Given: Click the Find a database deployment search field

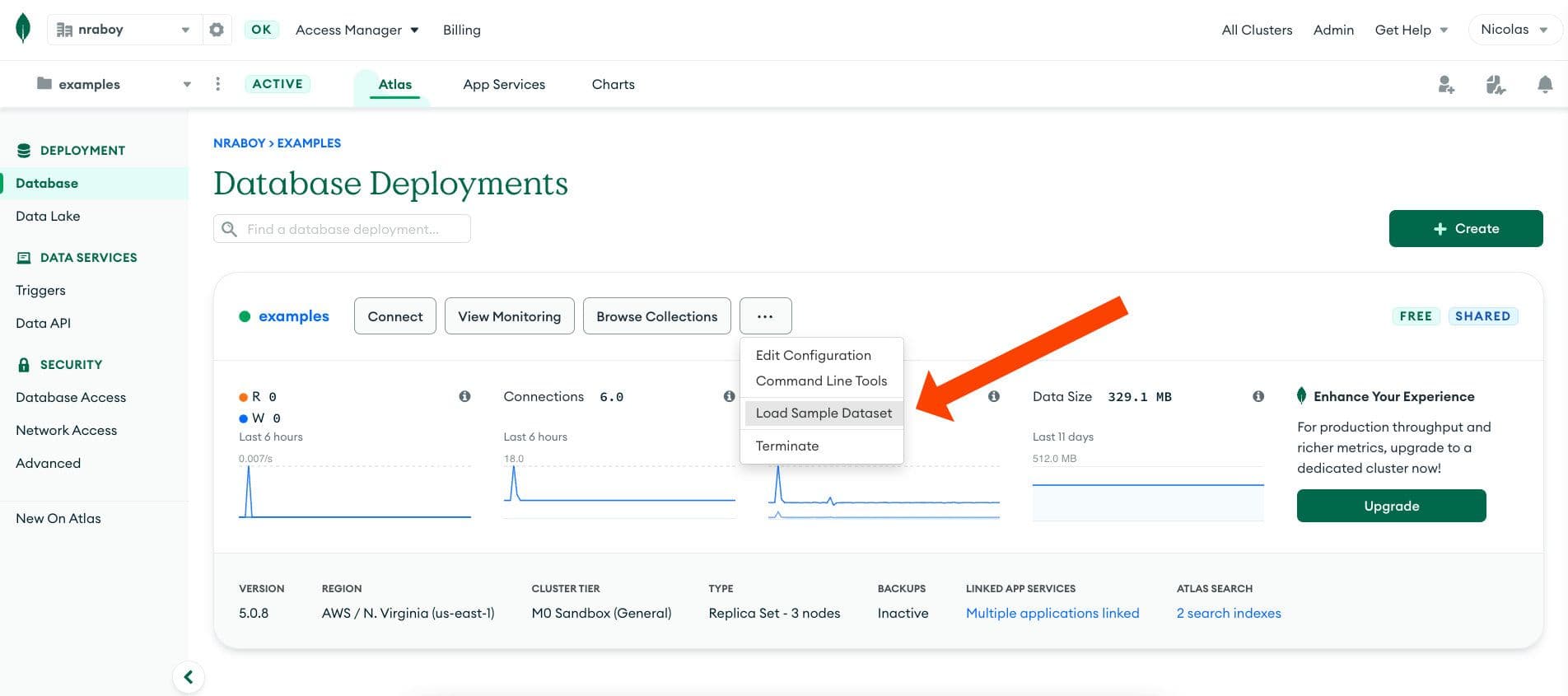Looking at the screenshot, I should [x=342, y=229].
